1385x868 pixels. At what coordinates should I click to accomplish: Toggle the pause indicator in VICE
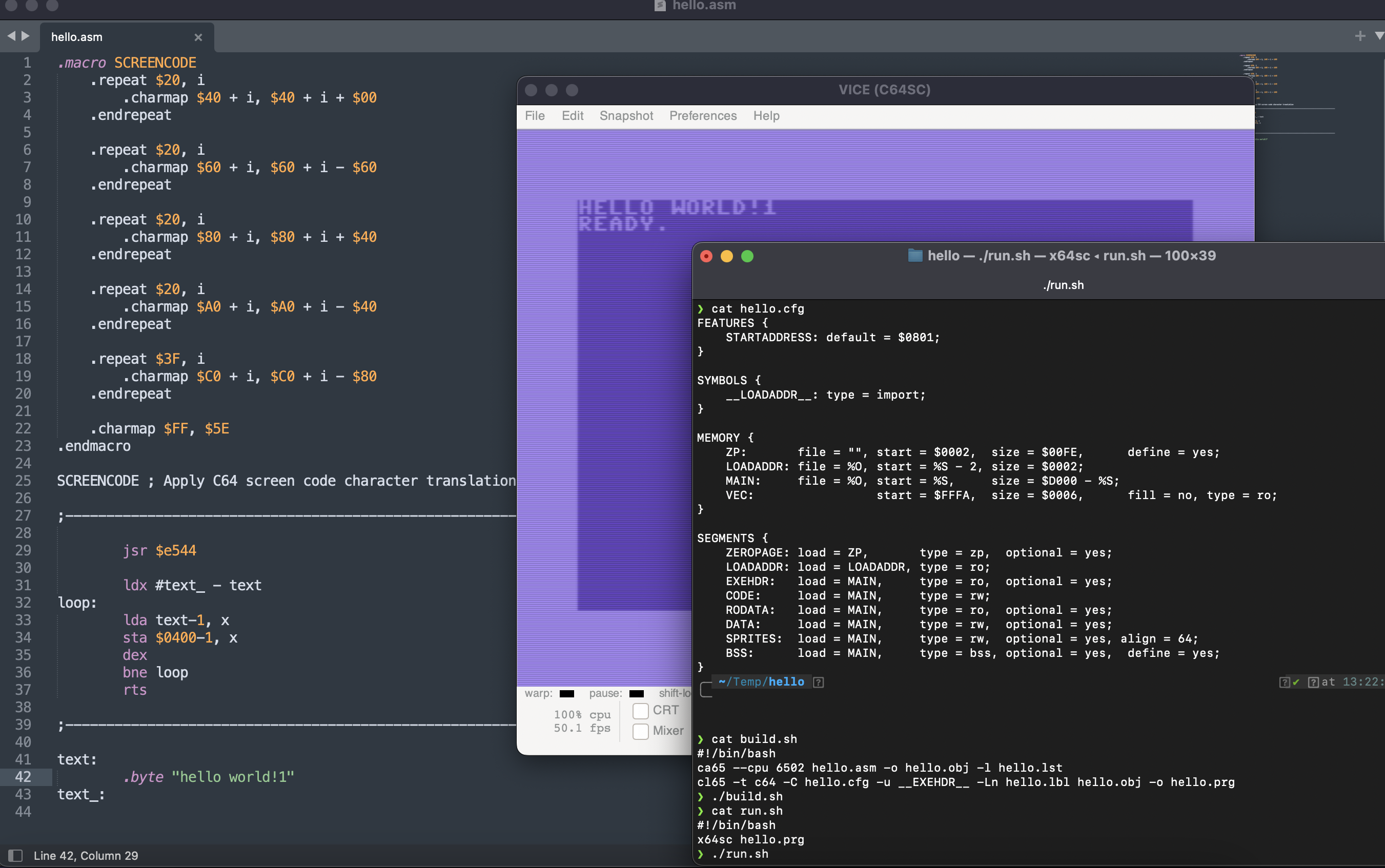pos(636,693)
